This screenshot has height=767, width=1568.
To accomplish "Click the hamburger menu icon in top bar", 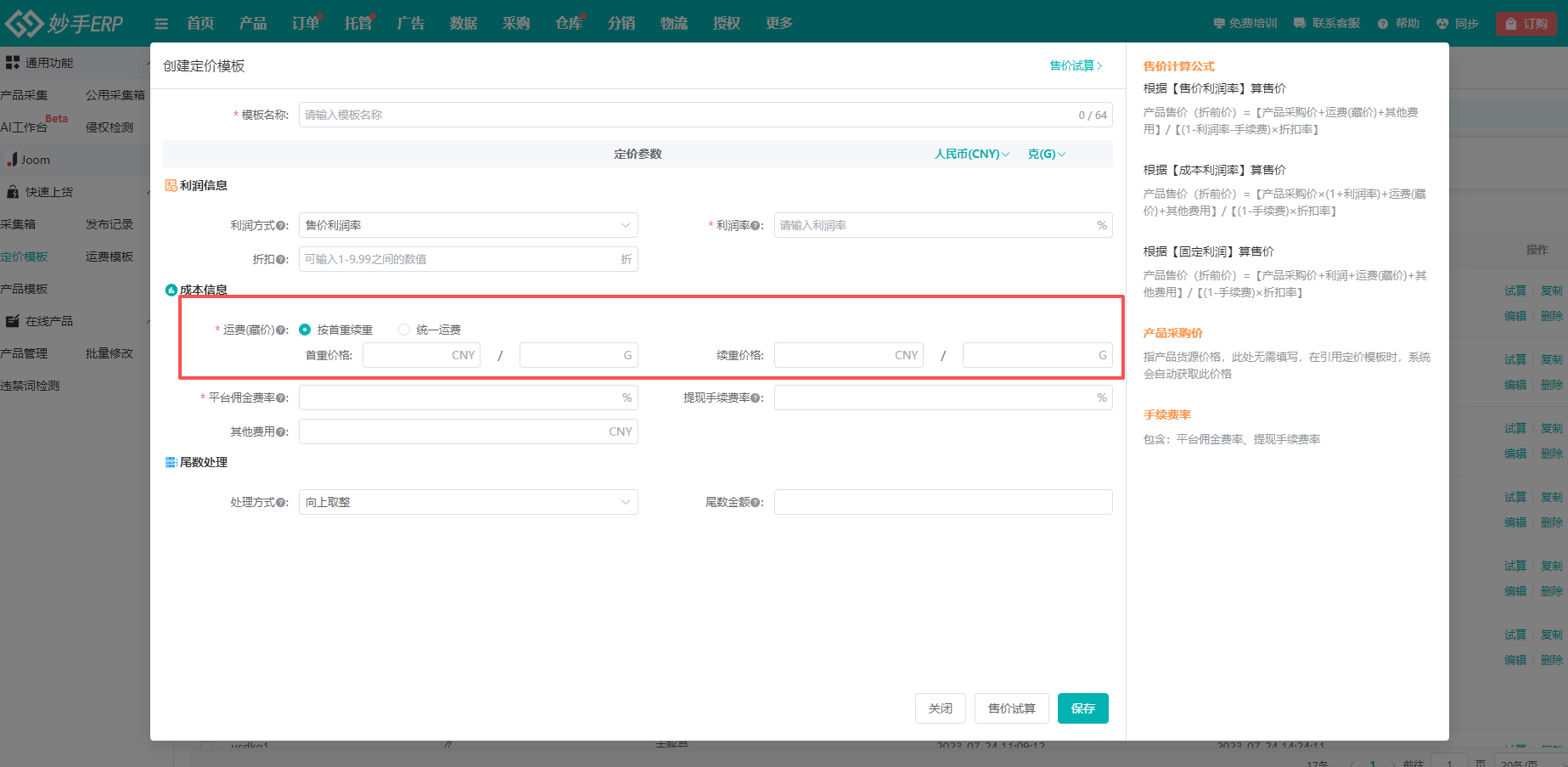I will pyautogui.click(x=161, y=24).
